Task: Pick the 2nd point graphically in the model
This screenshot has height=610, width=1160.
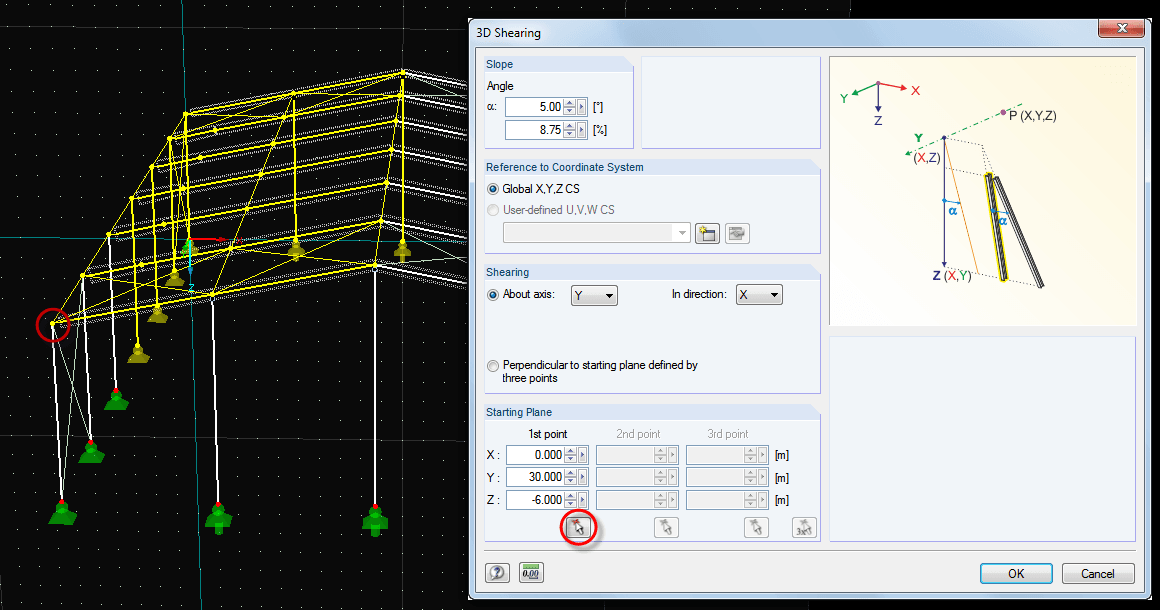Action: click(x=665, y=527)
